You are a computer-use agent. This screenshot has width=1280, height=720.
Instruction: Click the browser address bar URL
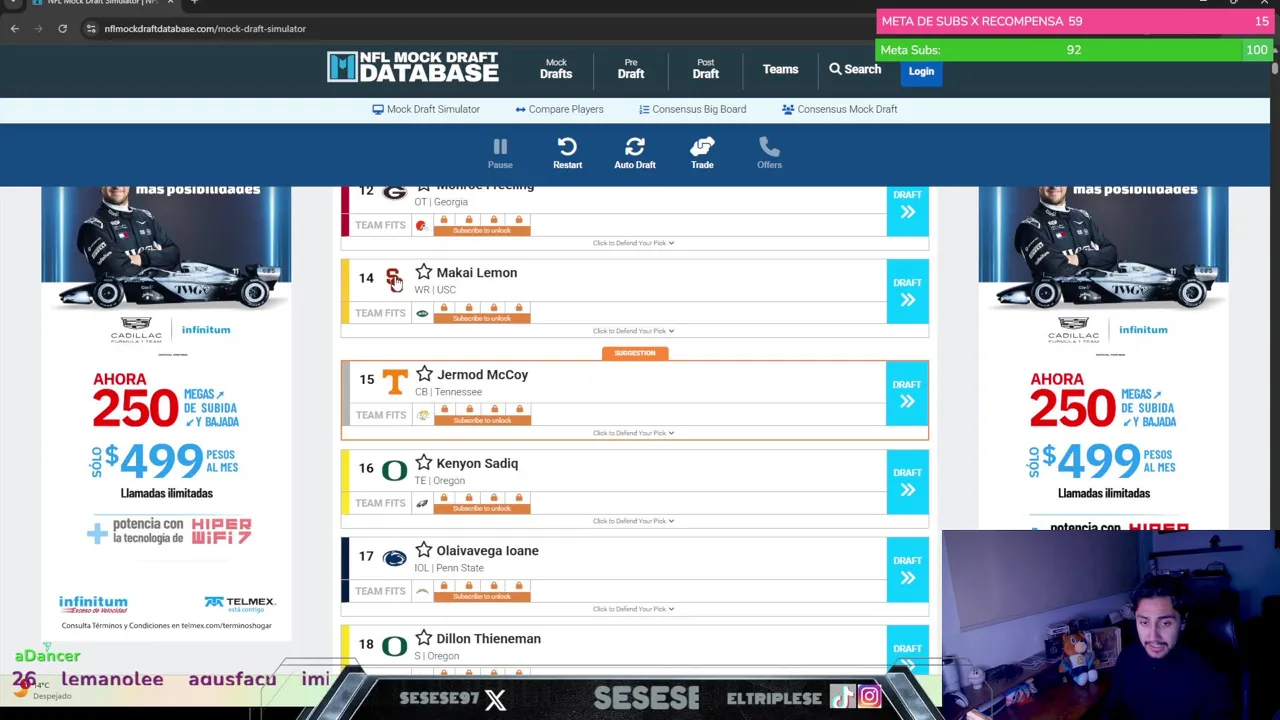pyautogui.click(x=205, y=29)
